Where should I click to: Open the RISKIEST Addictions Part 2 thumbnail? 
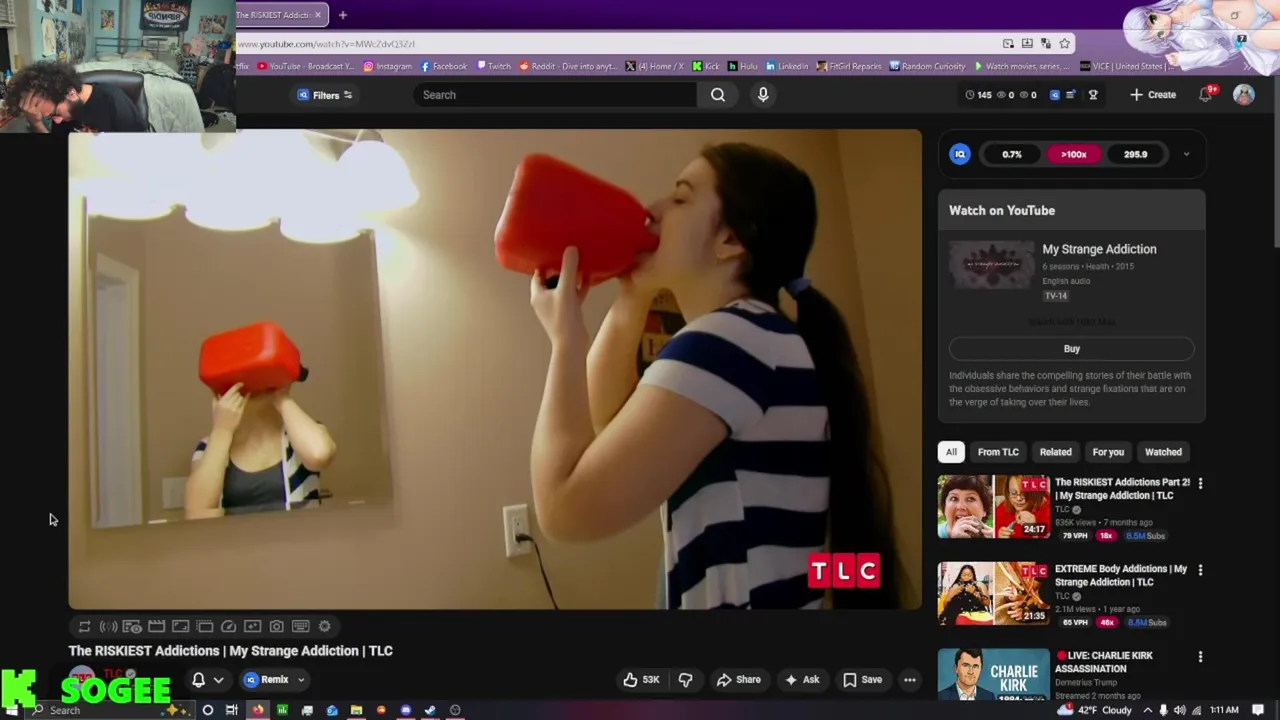pyautogui.click(x=994, y=507)
